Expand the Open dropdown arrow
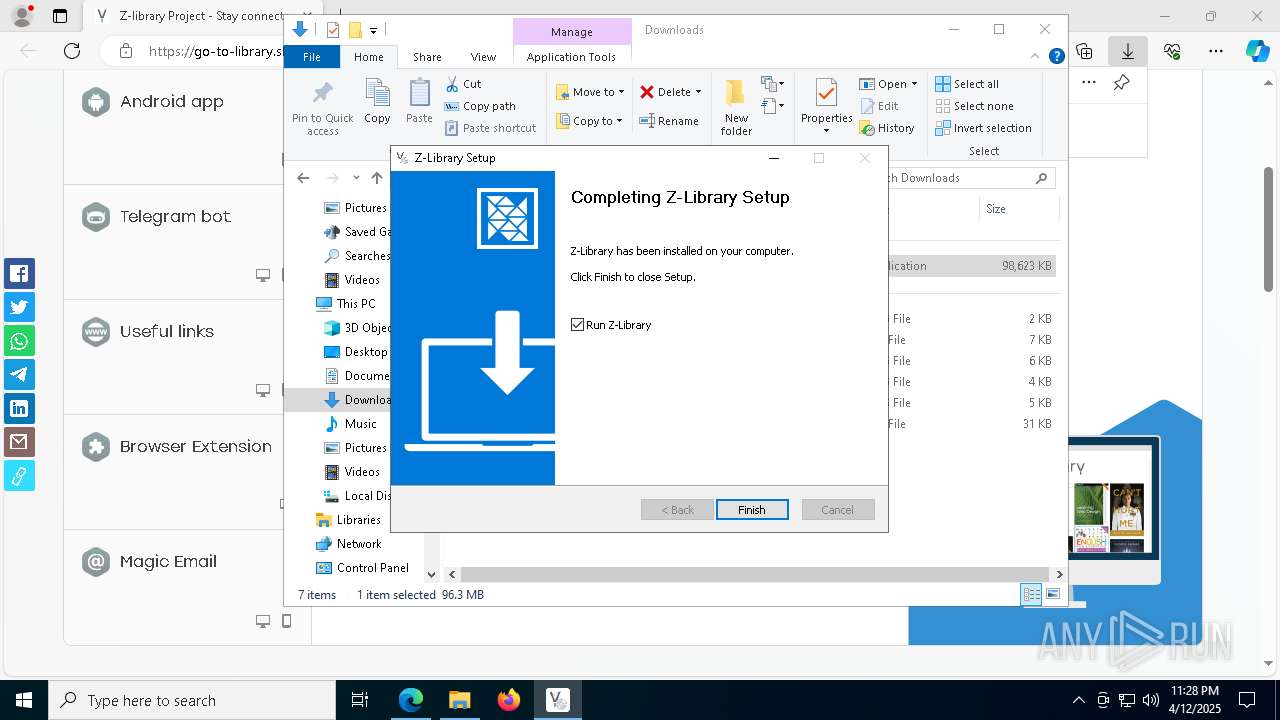The image size is (1280, 720). pyautogui.click(x=914, y=84)
